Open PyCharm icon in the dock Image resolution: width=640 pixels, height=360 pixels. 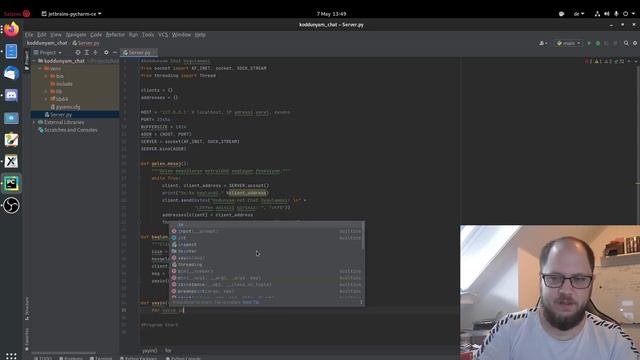pyautogui.click(x=11, y=184)
